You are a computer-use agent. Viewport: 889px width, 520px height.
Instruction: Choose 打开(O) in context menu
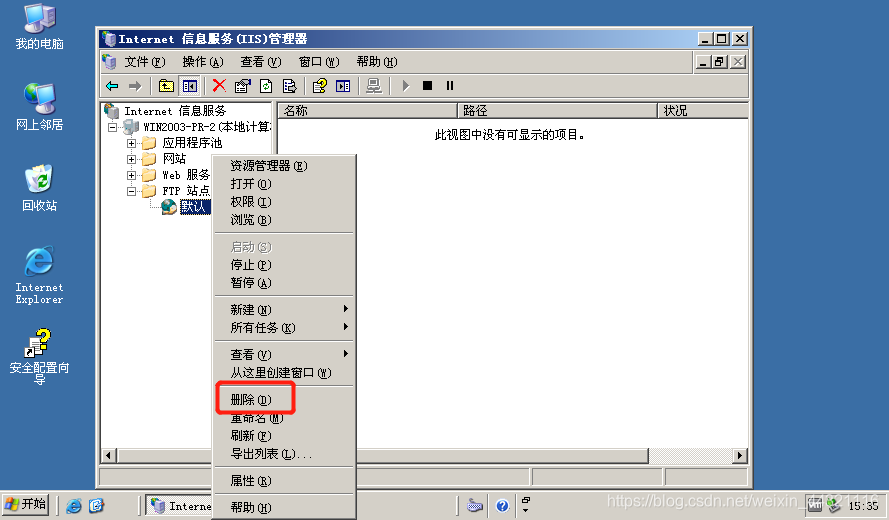pos(284,184)
